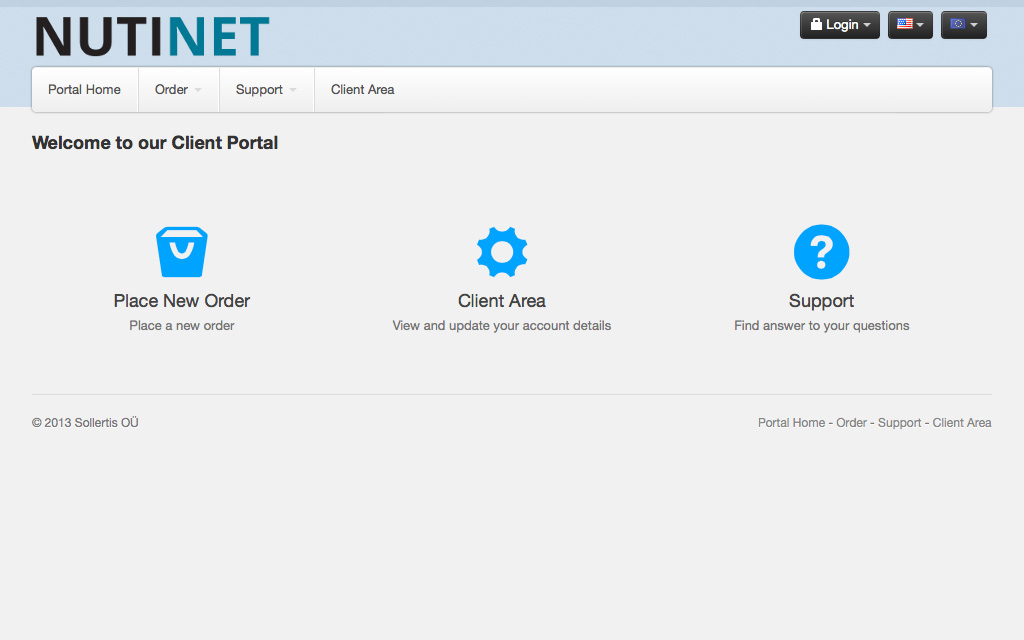Viewport: 1024px width, 640px height.
Task: Click the NUTINET logo
Action: click(x=152, y=37)
